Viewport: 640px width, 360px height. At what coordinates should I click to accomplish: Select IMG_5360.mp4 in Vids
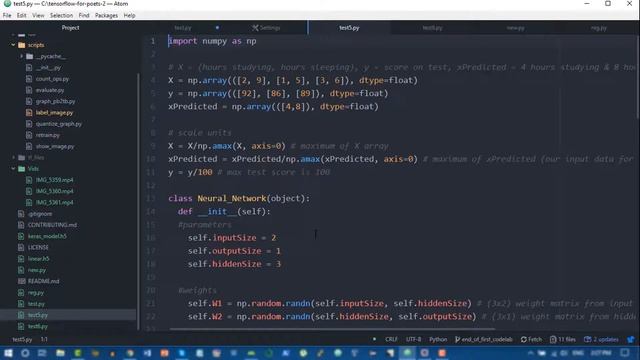click(x=54, y=191)
